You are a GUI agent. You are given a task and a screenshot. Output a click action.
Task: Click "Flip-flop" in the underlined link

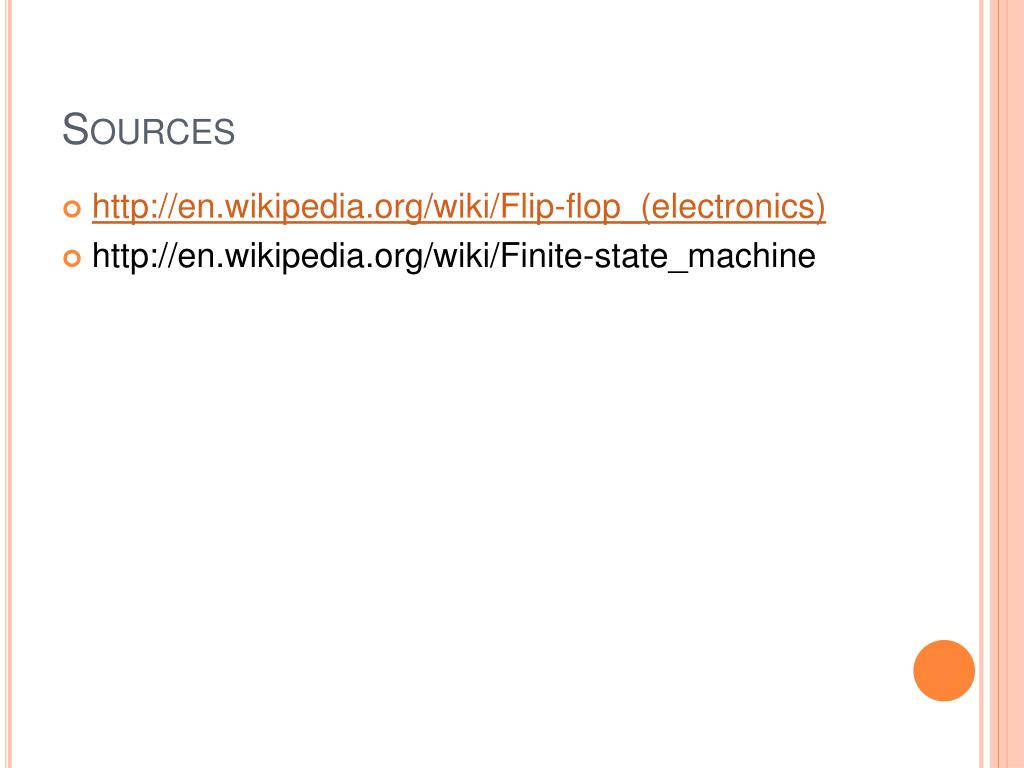[560, 206]
